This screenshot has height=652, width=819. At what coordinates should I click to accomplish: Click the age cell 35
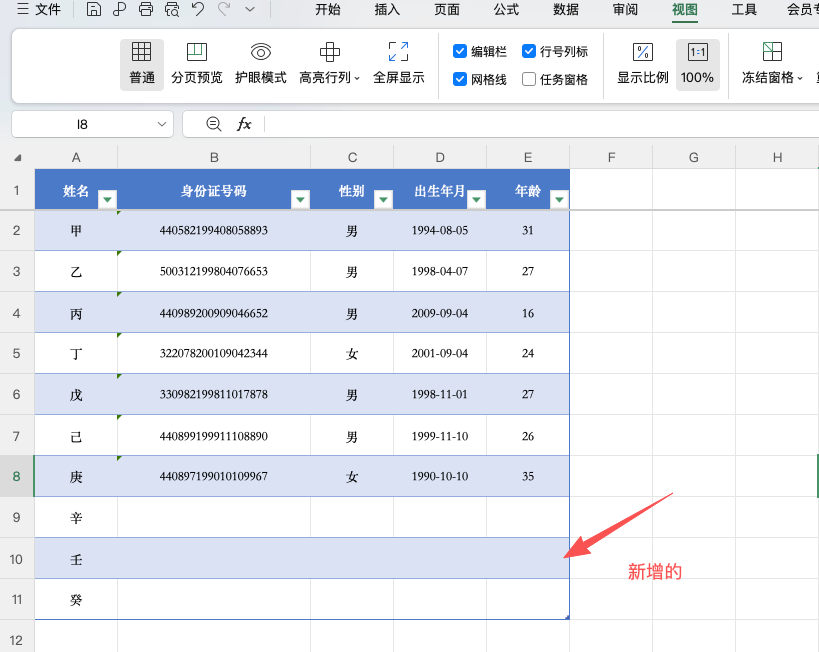click(x=528, y=476)
